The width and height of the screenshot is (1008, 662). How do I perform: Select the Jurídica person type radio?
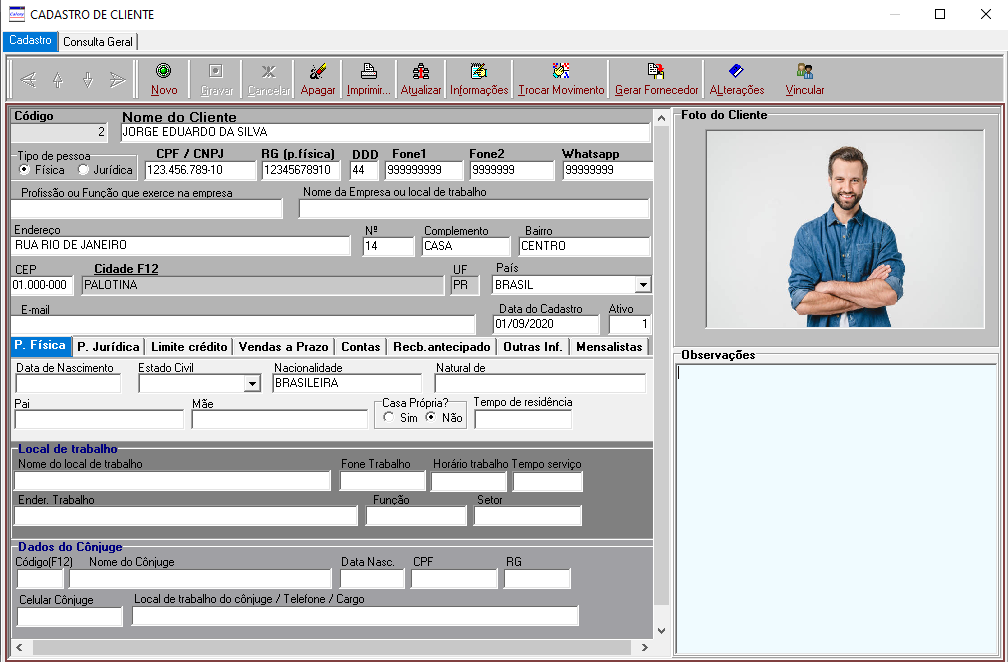(84, 170)
